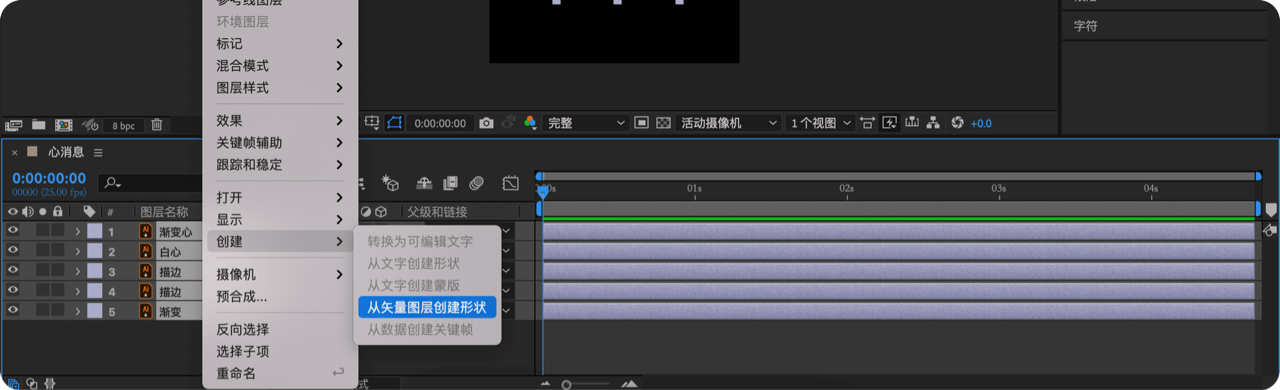Open the 心消息 panel menu icon
Screen dimensions: 1280x390
[98, 152]
